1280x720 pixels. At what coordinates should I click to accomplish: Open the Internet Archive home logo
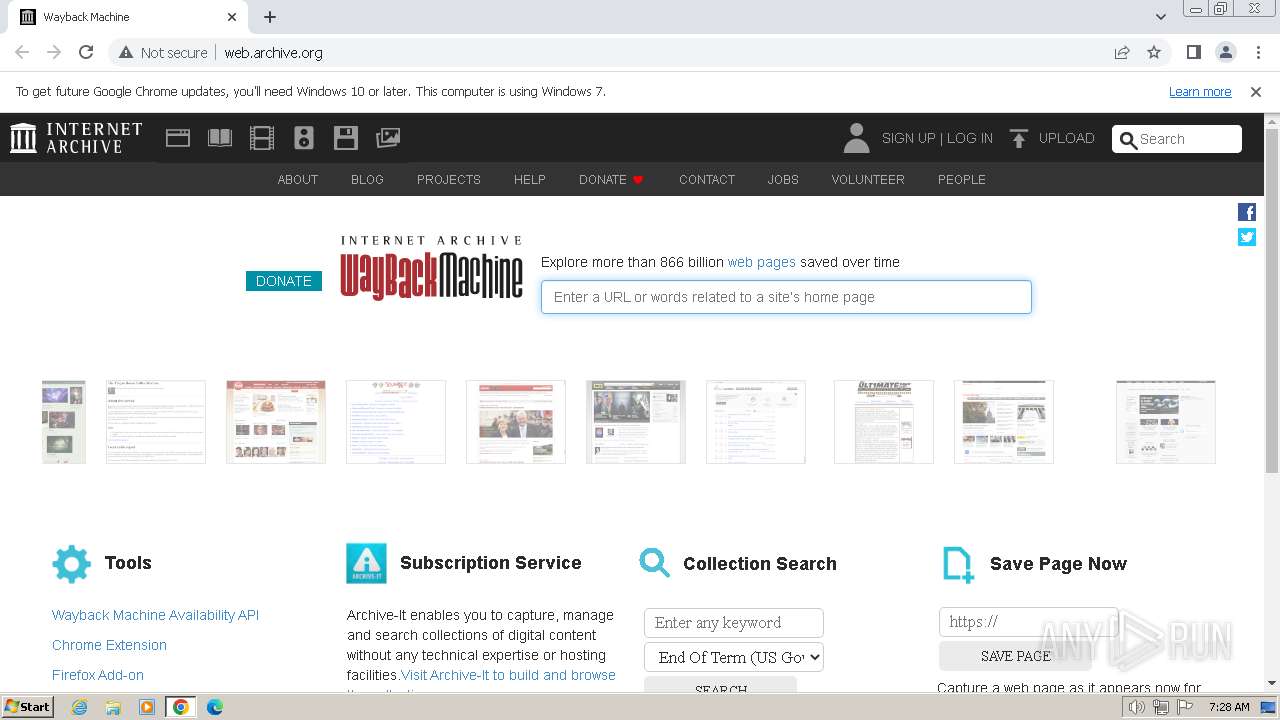[x=76, y=138]
